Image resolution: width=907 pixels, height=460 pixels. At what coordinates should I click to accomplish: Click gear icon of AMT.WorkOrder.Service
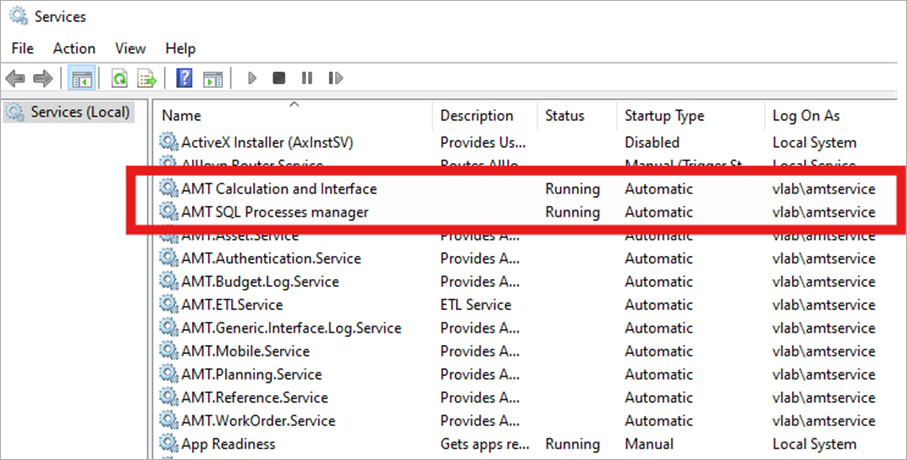click(x=168, y=419)
